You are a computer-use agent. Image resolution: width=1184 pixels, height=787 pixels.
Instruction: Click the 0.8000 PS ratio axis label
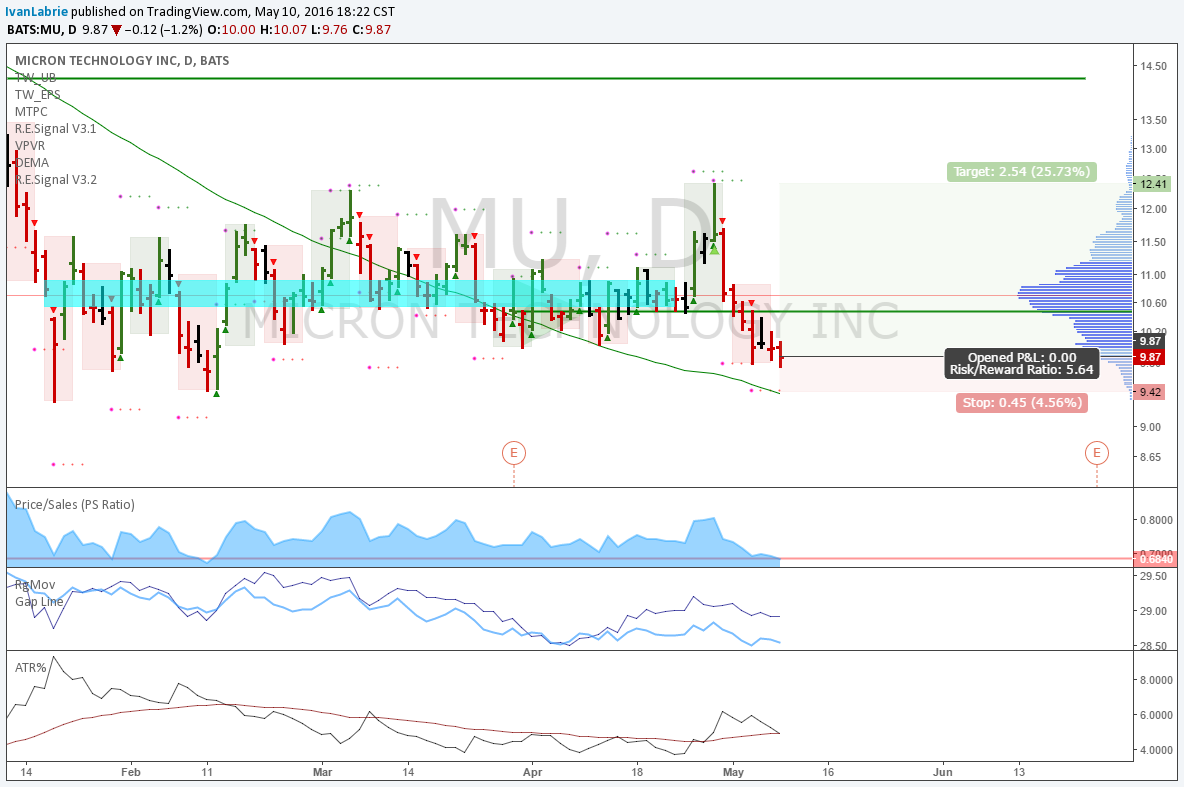tap(1155, 520)
